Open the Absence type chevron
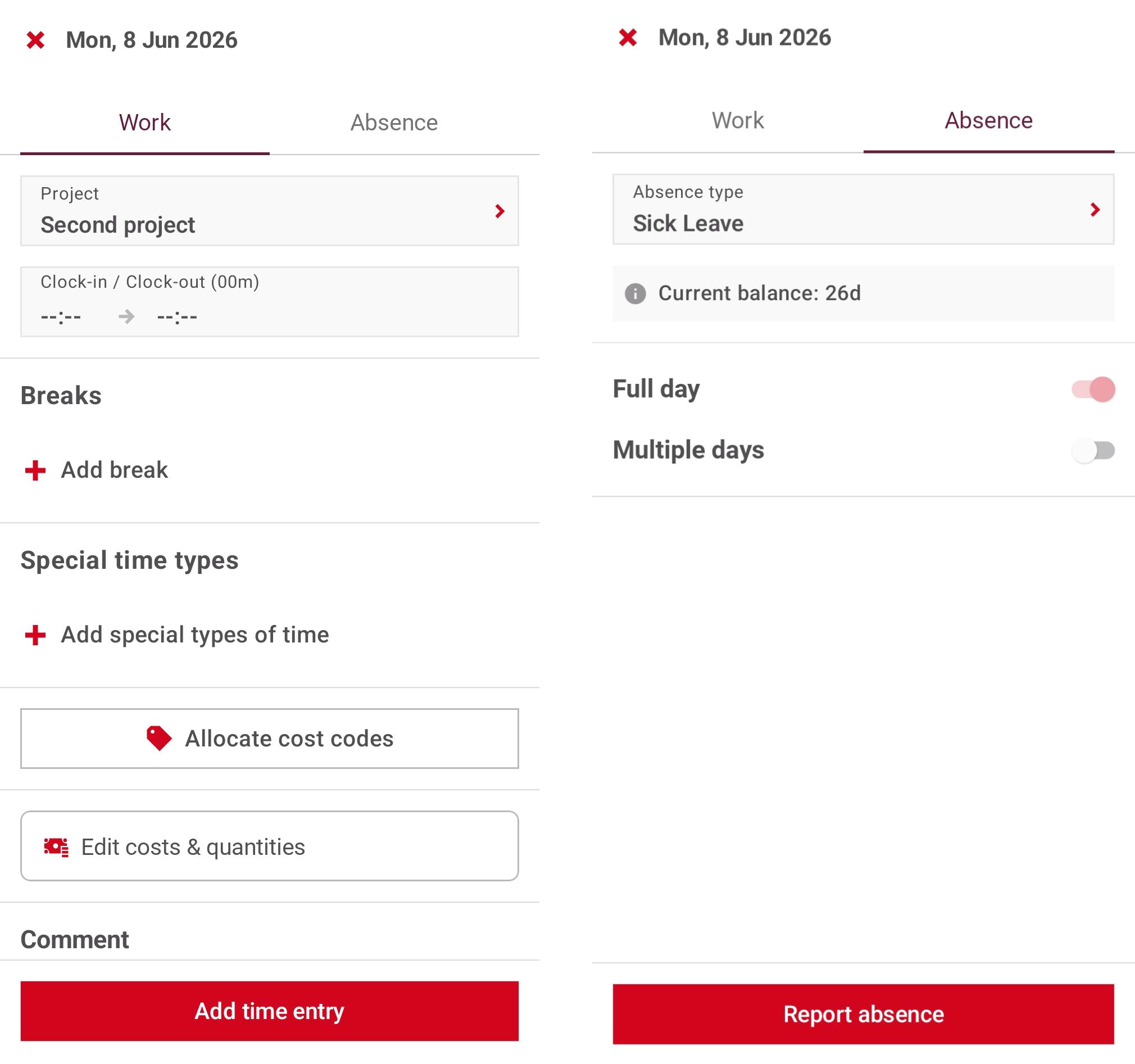Viewport: 1135px width, 1064px height. (x=1095, y=210)
